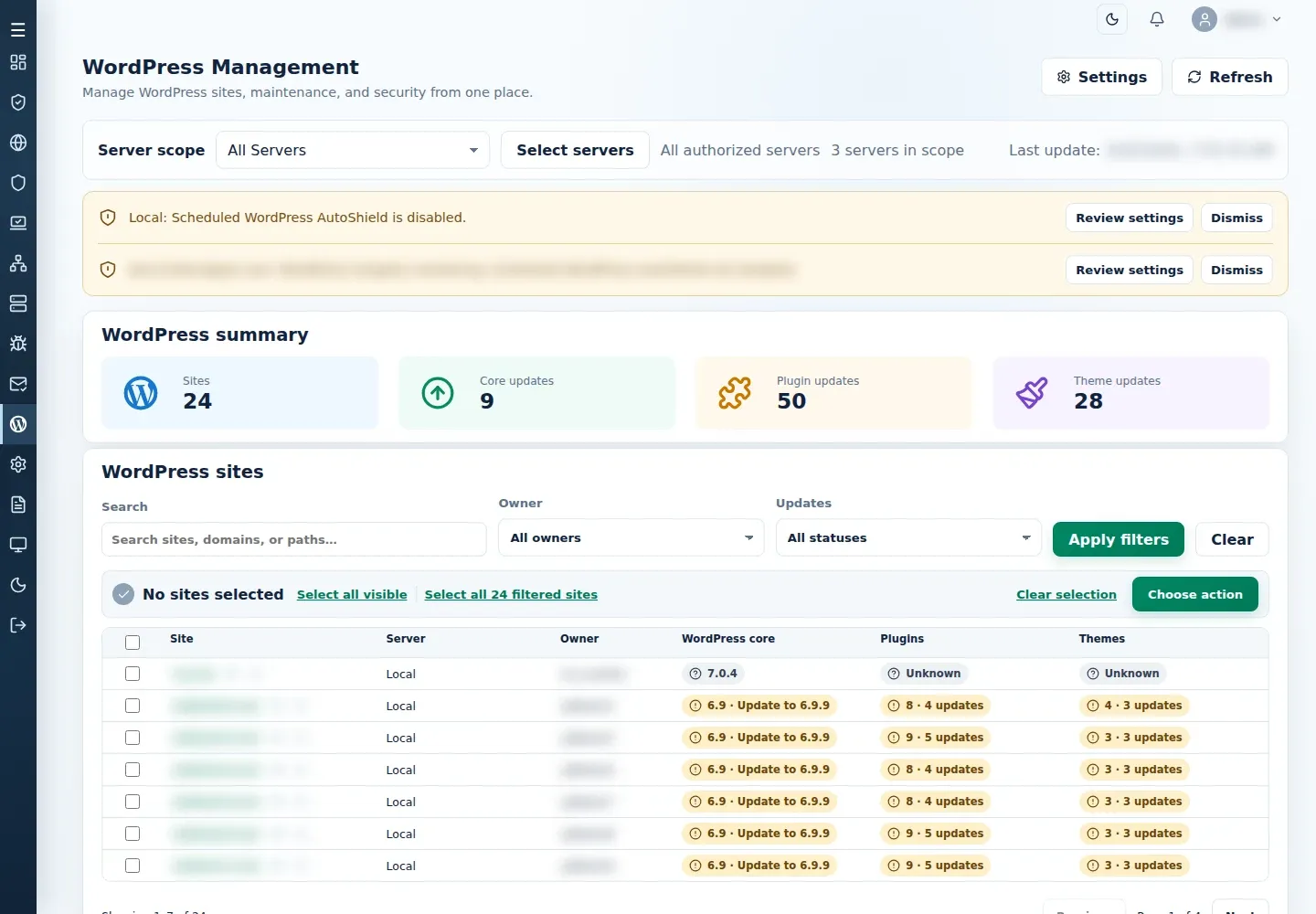Focus the Search sites input field
Screen dimensions: 1316x914
(x=294, y=539)
